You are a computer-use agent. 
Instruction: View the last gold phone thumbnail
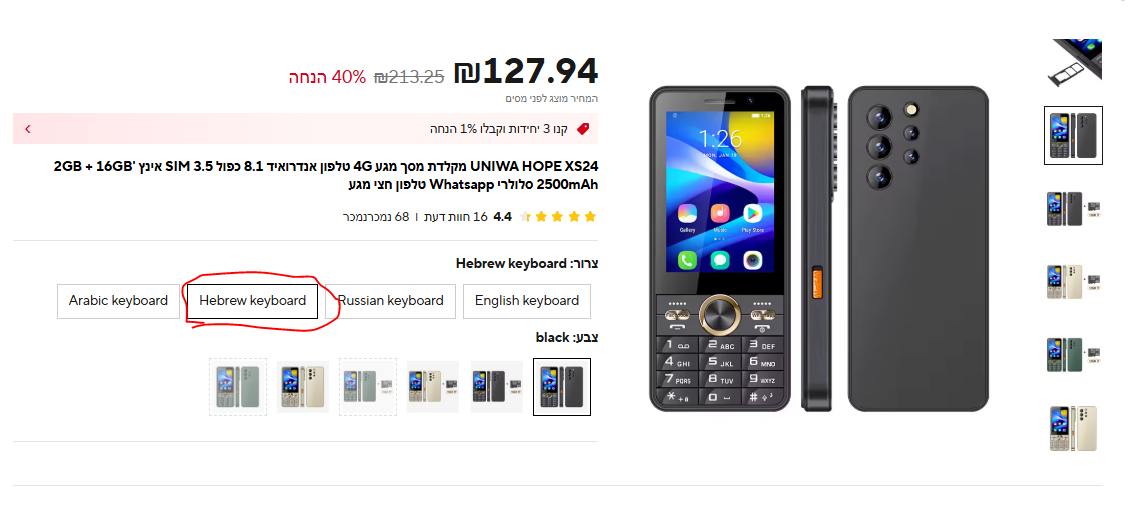[x=1073, y=428]
